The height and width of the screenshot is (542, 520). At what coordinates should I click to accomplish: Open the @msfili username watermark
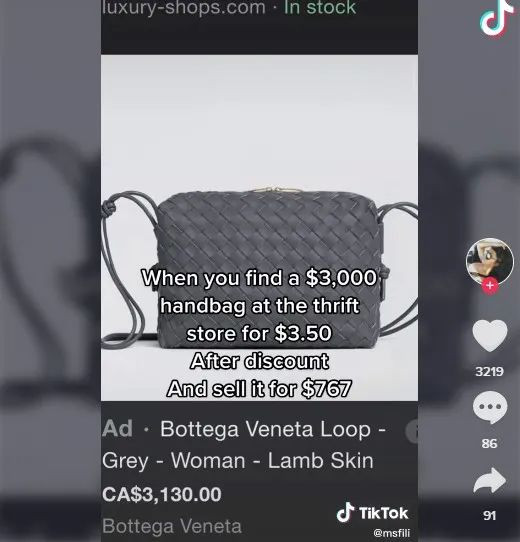392,533
